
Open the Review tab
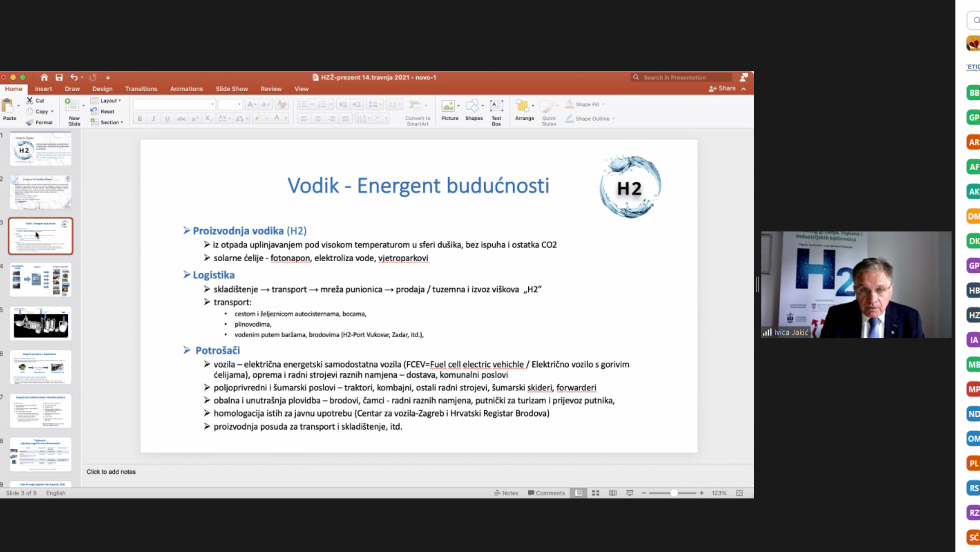coord(271,89)
